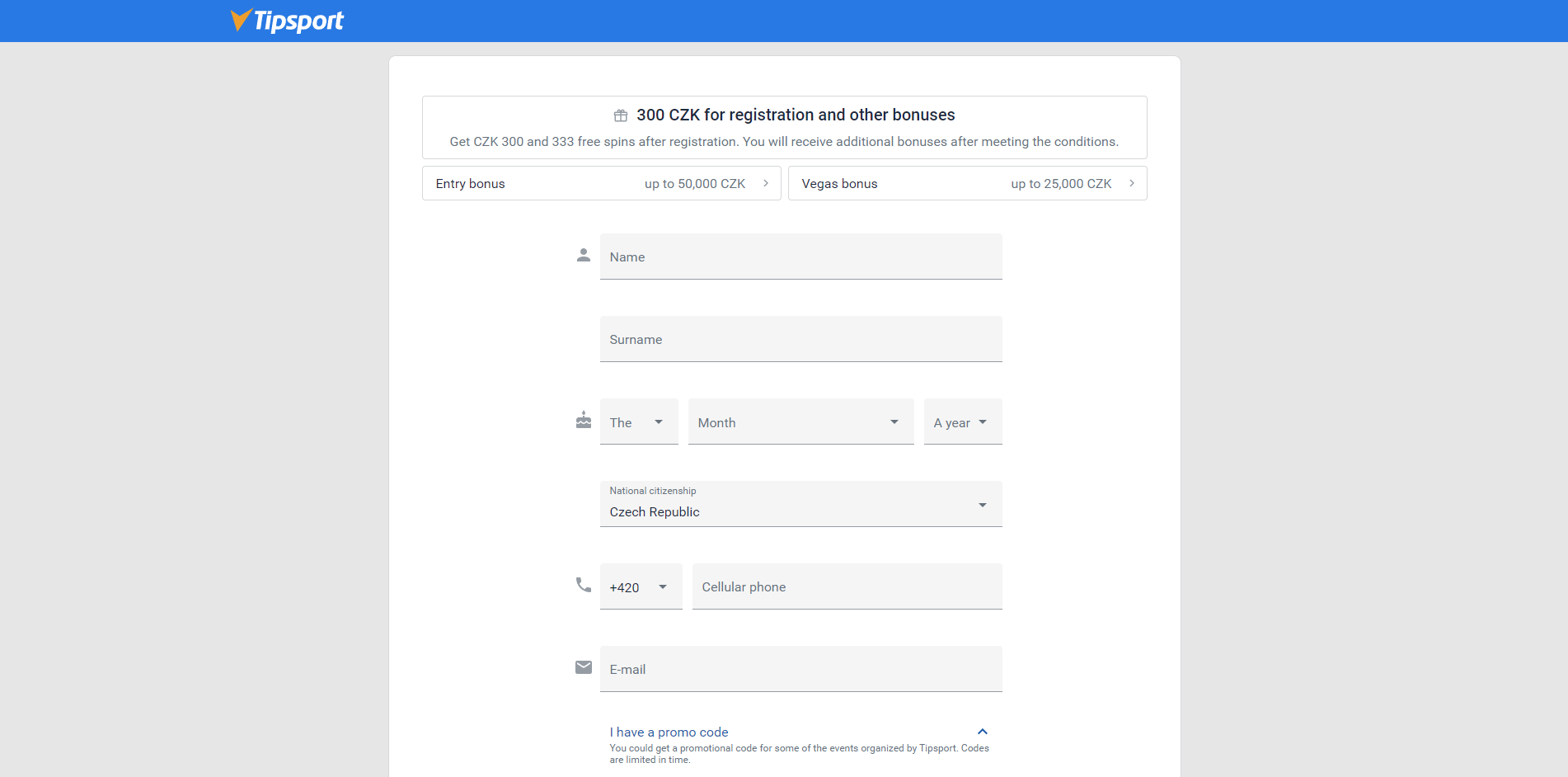The image size is (1568, 777).
Task: Focus the Cellular phone field
Action: click(x=847, y=586)
